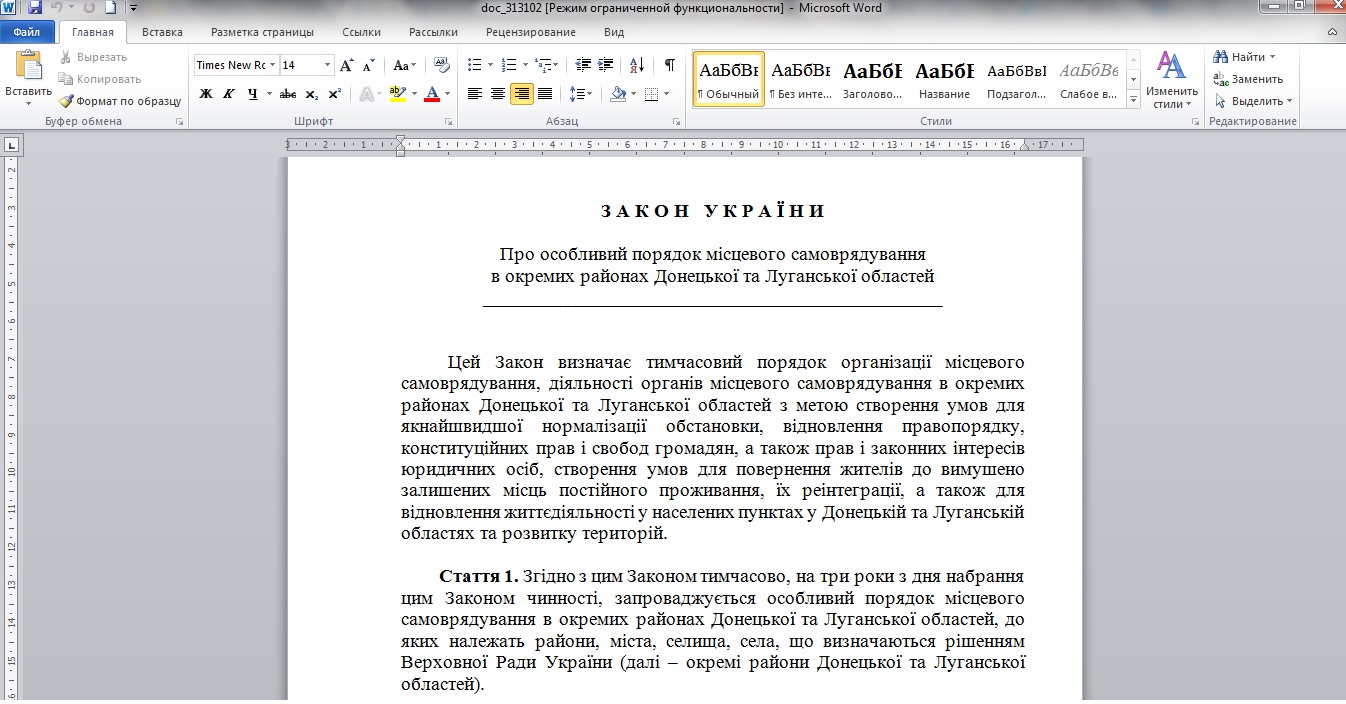Open the Рецензирование ribbon tab

(530, 32)
